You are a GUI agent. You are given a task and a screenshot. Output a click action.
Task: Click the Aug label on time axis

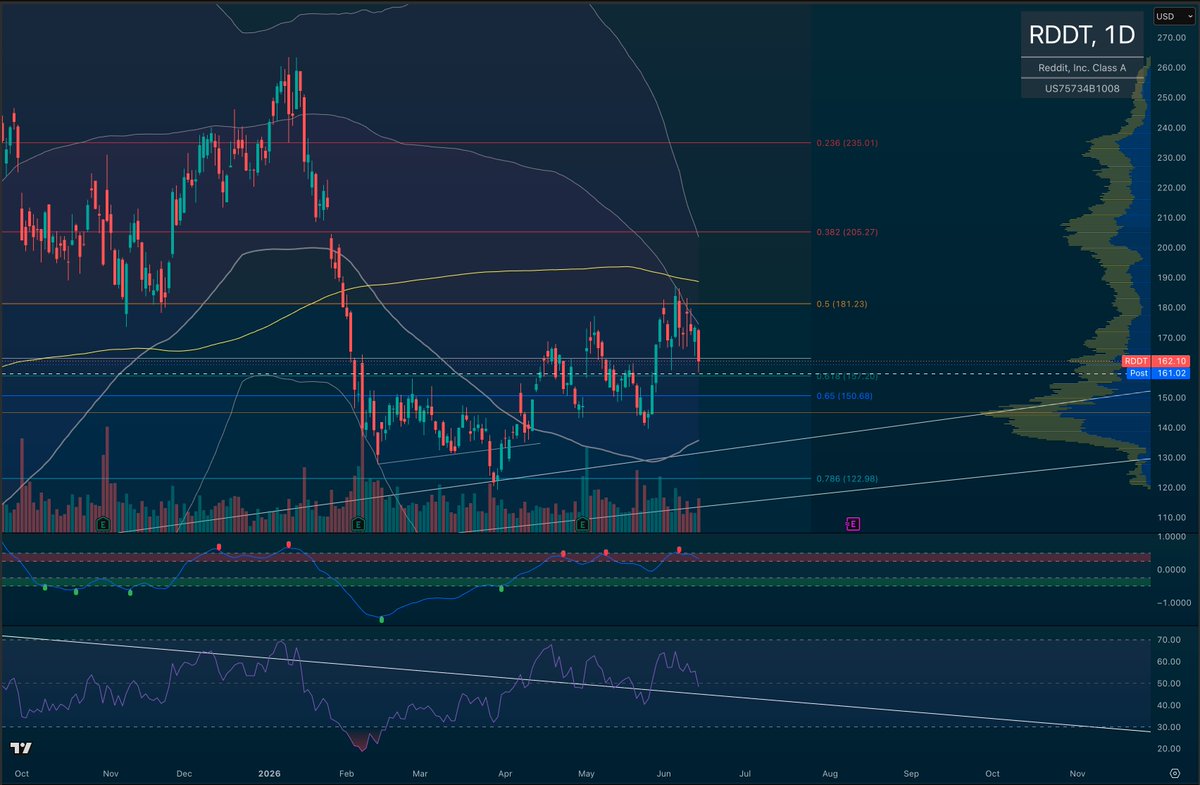click(830, 774)
